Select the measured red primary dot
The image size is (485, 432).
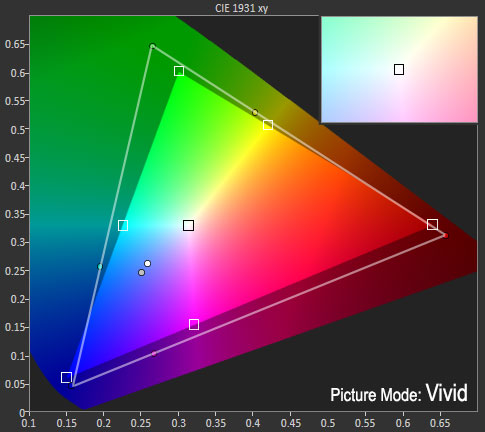pos(446,236)
